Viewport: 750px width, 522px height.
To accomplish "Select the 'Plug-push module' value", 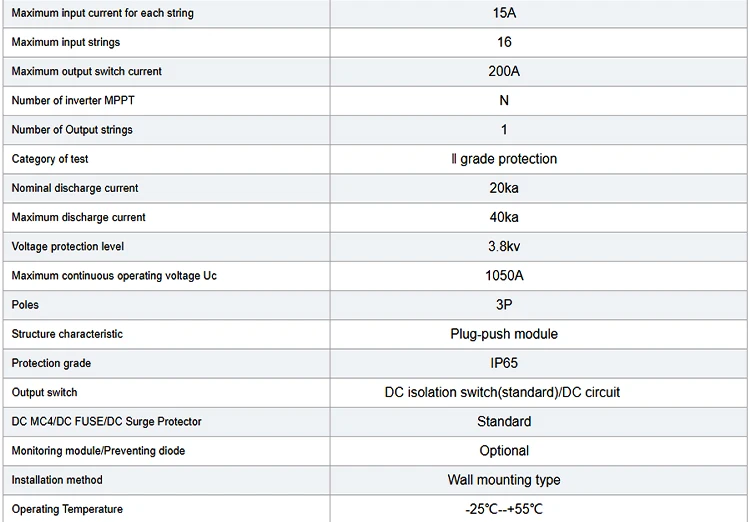I will click(x=504, y=334).
